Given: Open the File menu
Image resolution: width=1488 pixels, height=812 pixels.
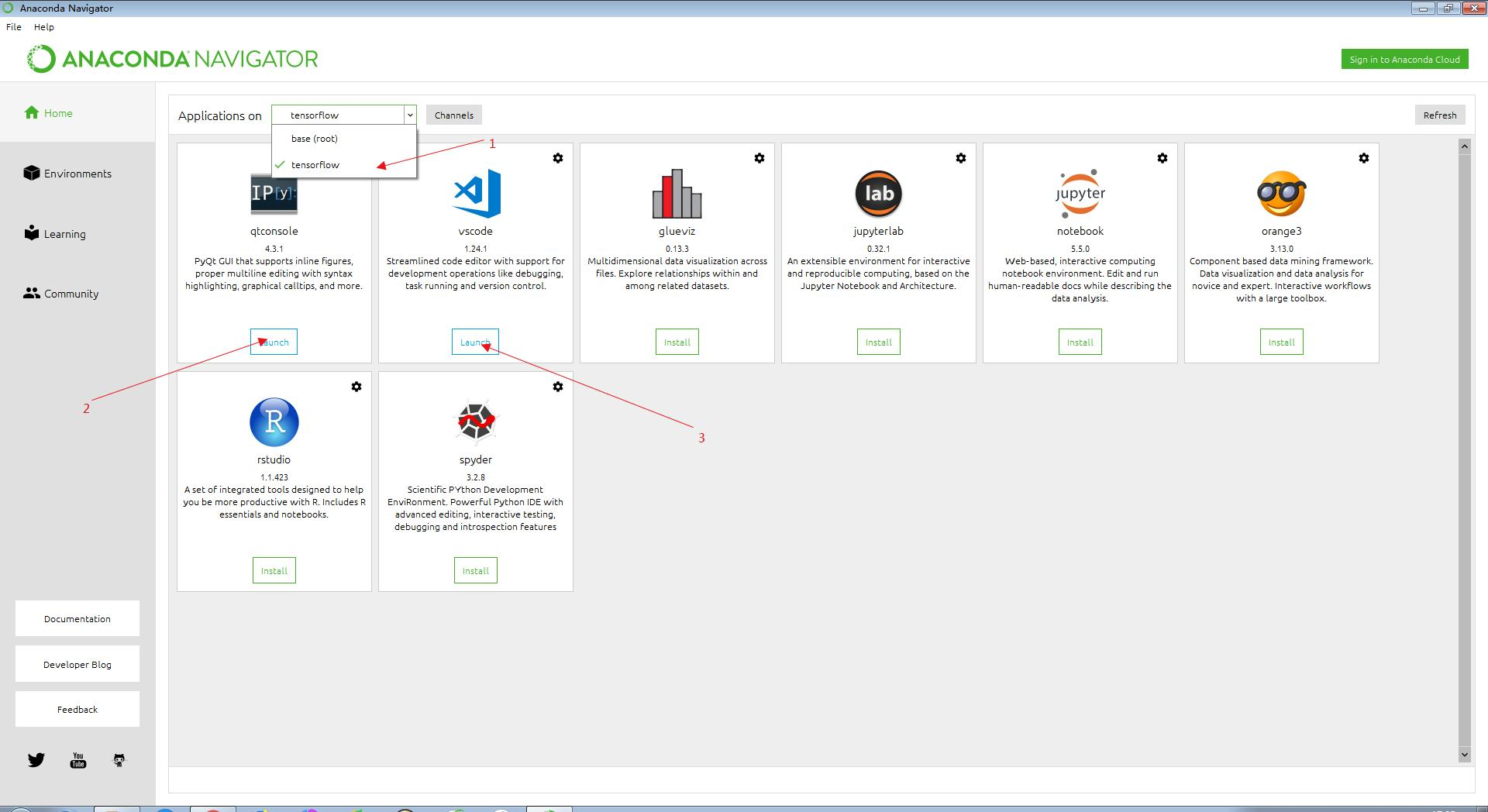Looking at the screenshot, I should [x=13, y=26].
